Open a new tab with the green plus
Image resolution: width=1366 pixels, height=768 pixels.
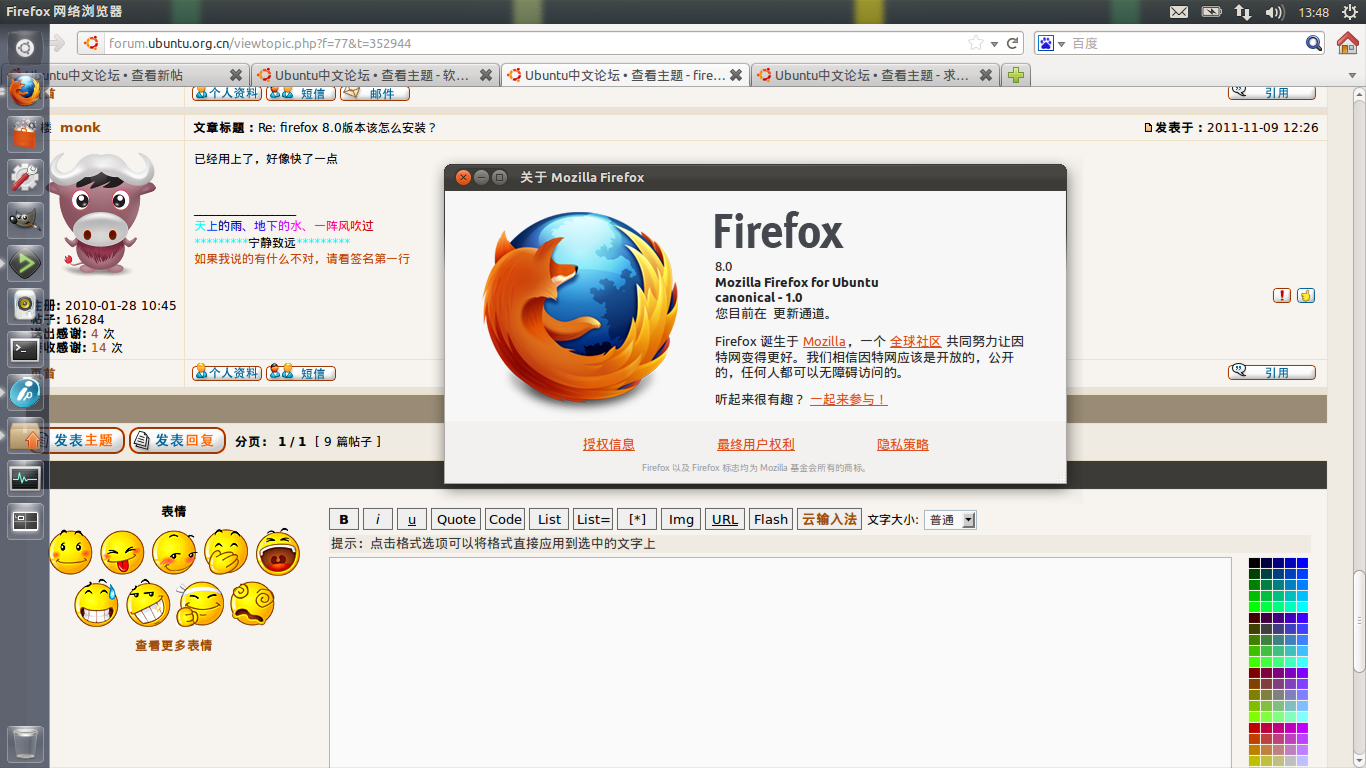(1016, 75)
